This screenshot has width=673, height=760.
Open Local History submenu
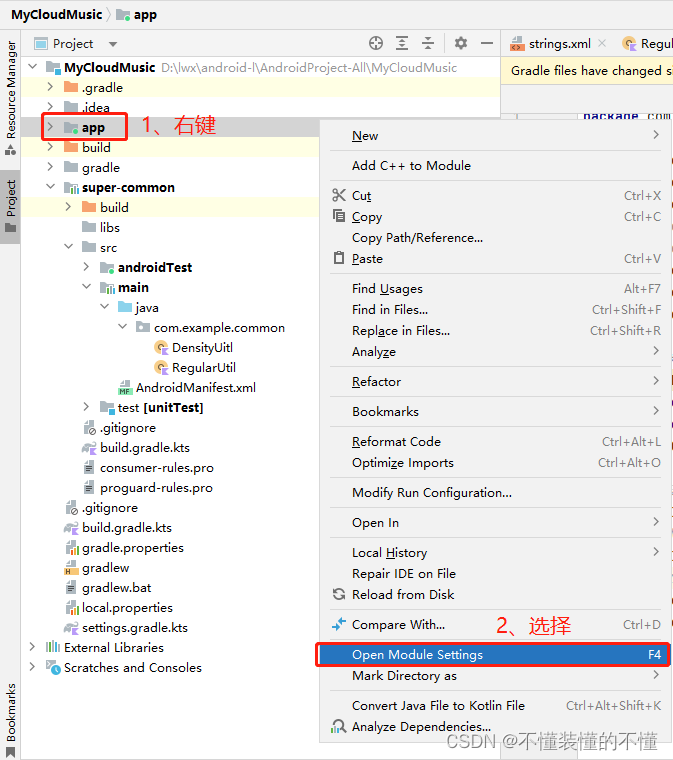[x=495, y=553]
